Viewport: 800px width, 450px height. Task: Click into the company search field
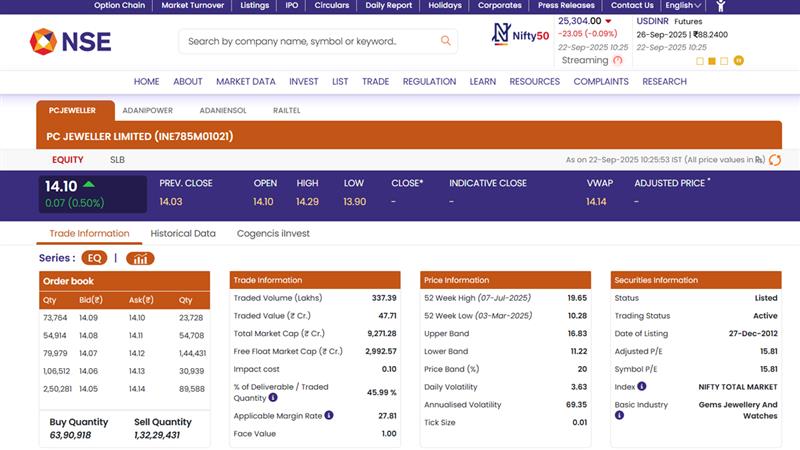tap(310, 41)
